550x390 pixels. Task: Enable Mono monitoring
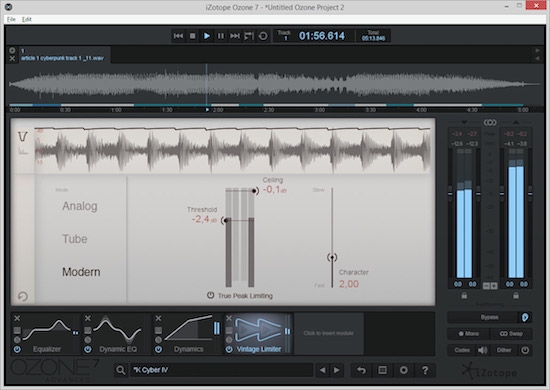(x=469, y=334)
